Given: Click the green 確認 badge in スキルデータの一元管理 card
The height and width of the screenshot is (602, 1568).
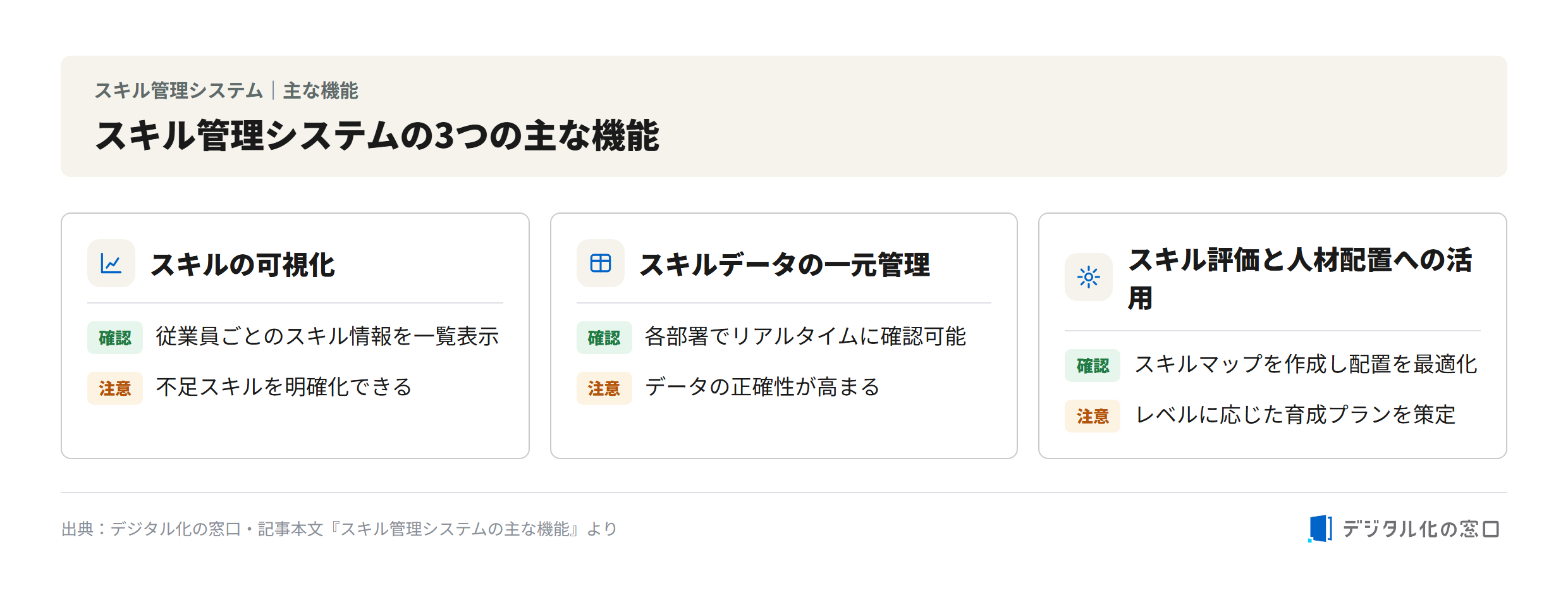Looking at the screenshot, I should [x=604, y=338].
